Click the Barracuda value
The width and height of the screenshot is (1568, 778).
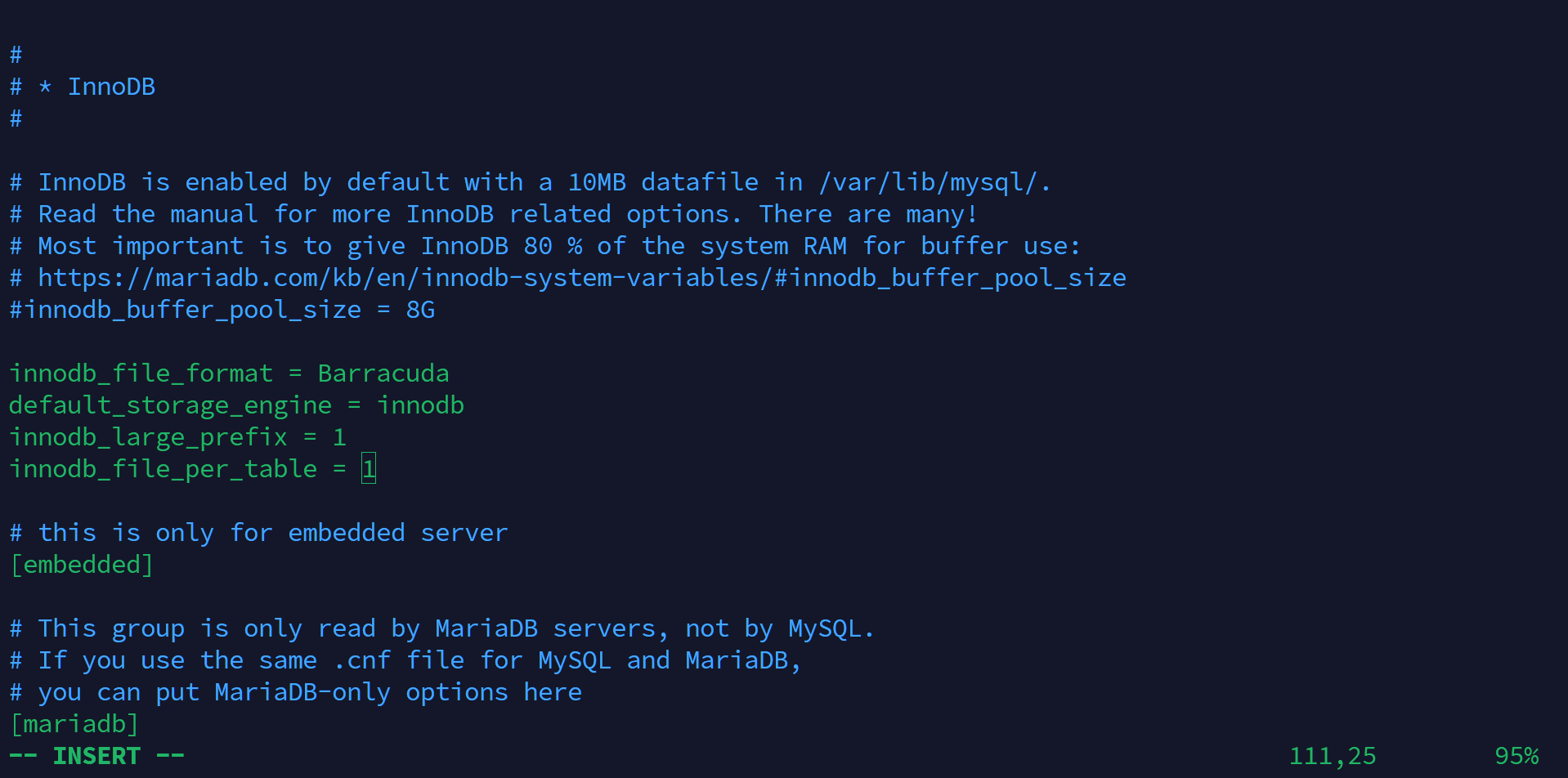pos(383,373)
